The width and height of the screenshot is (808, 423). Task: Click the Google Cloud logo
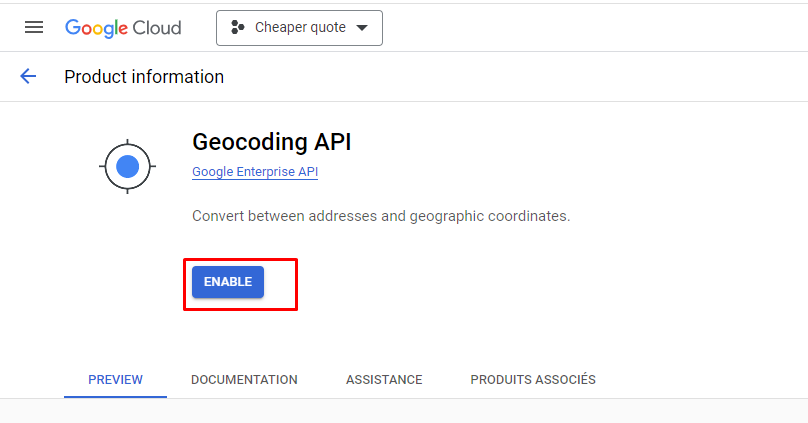(123, 28)
